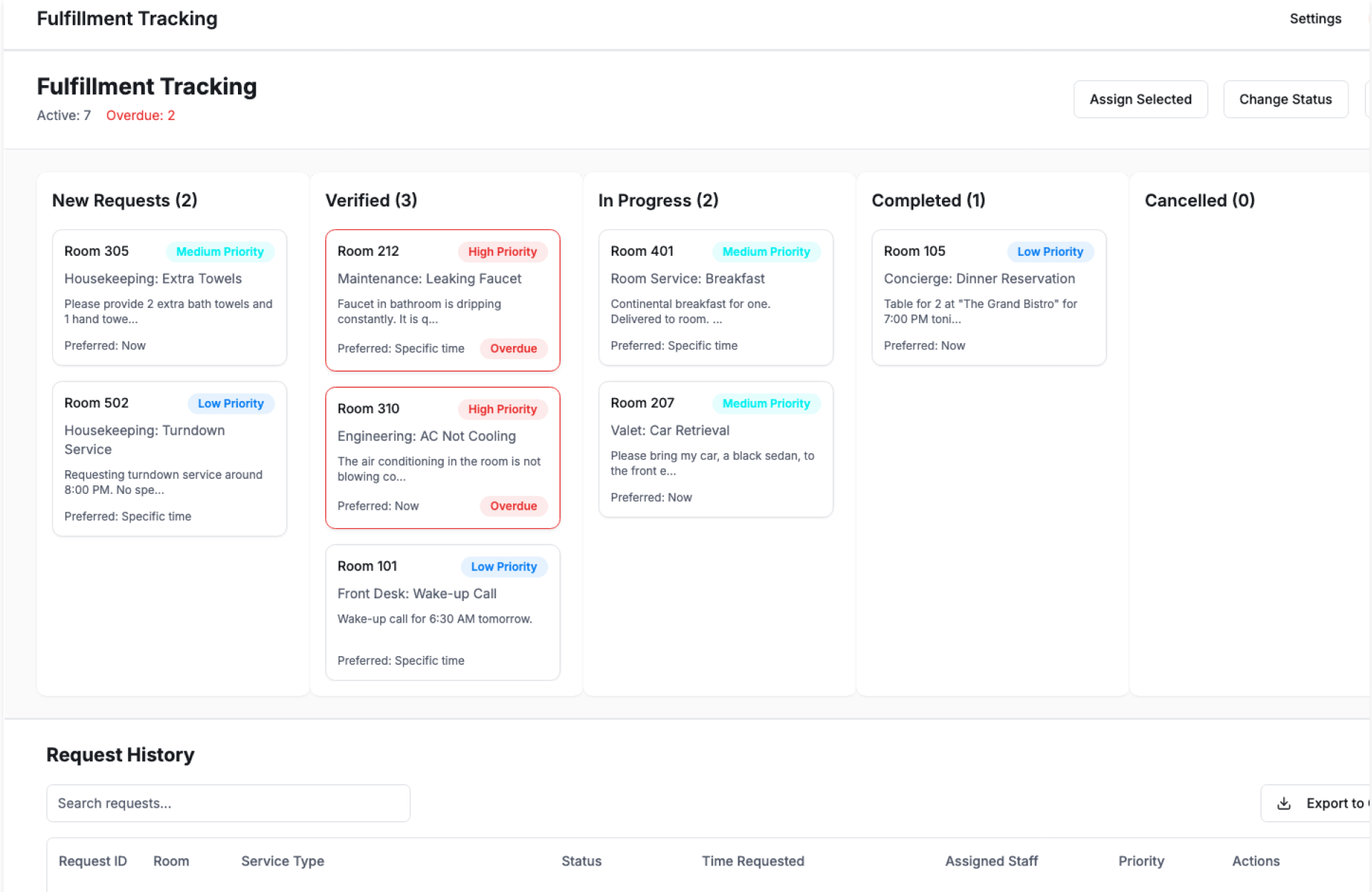The height and width of the screenshot is (892, 1372).
Task: Open Room 101 Wake-up Call card
Action: tap(442, 613)
